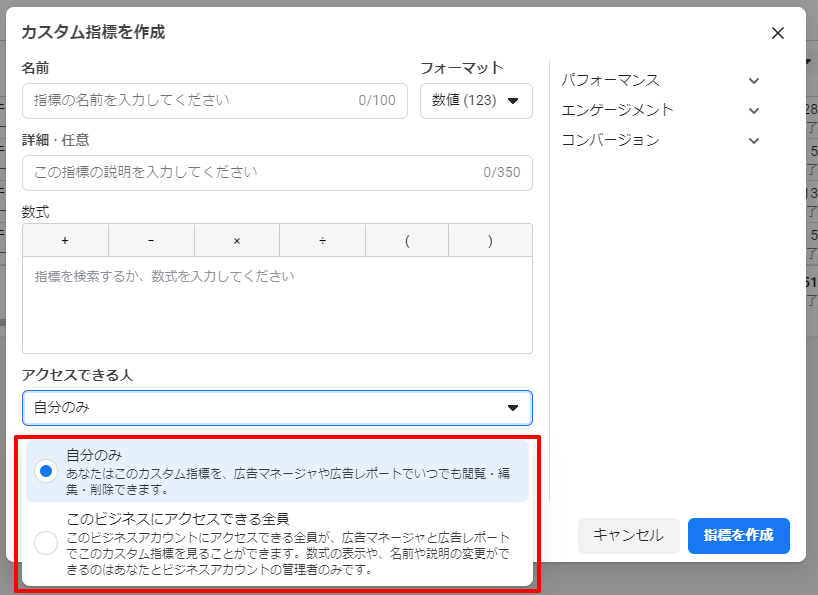Insert the division ÷ operator
This screenshot has height=595, width=818.
click(x=322, y=241)
